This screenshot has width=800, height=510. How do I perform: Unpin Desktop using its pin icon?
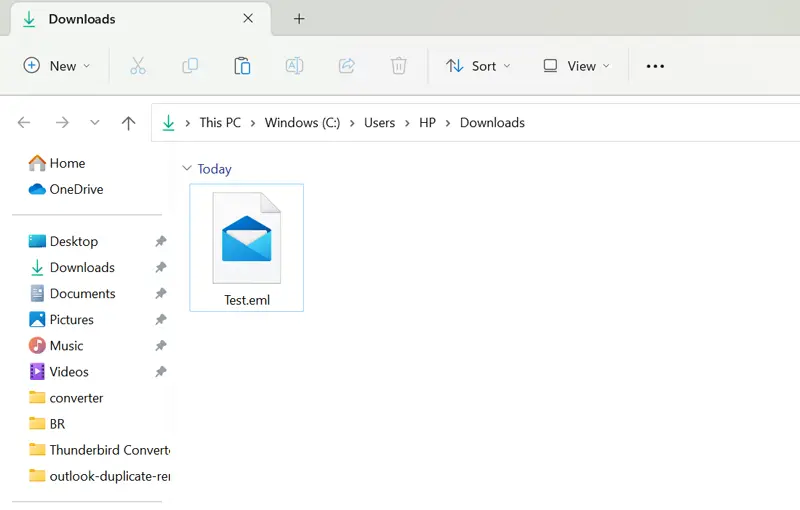[x=160, y=242]
